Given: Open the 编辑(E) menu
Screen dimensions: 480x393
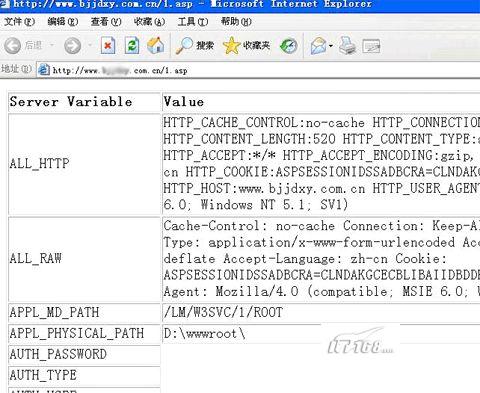Looking at the screenshot, I should (x=63, y=22).
